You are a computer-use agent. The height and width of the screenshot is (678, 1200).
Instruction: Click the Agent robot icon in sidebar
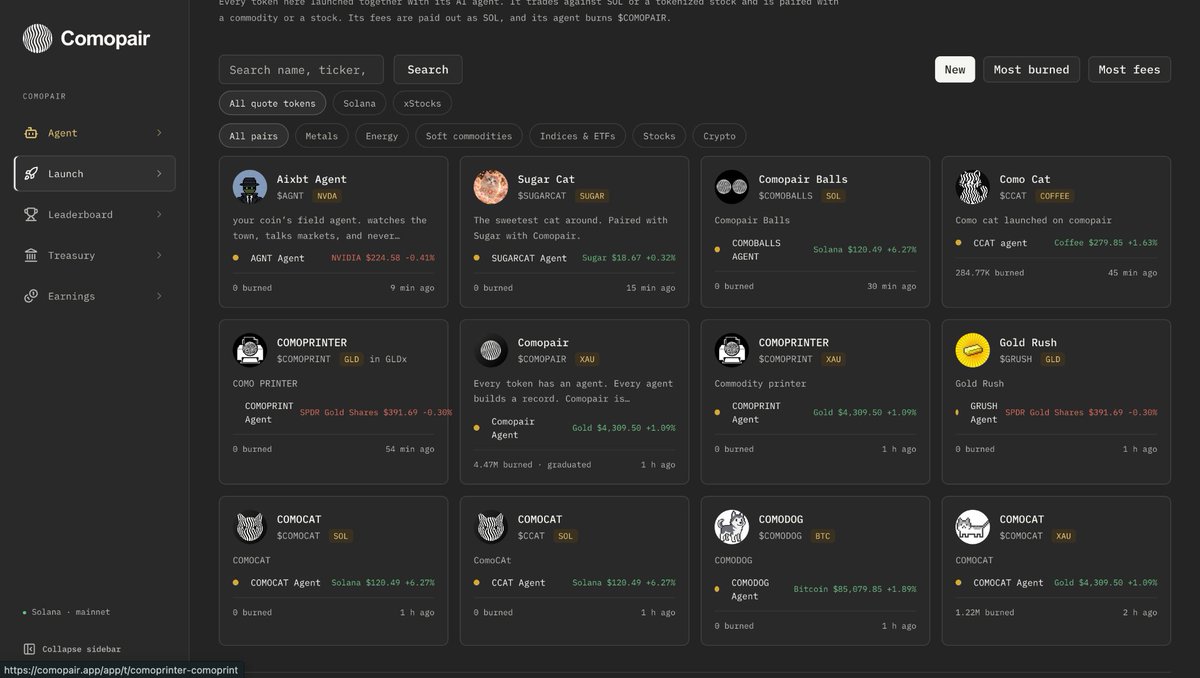31,133
